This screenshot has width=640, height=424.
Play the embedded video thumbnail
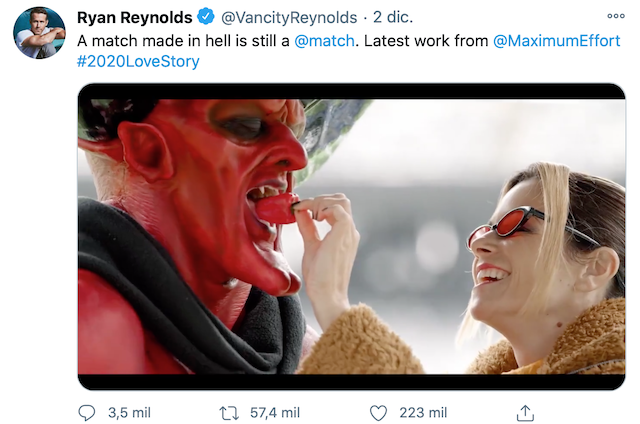pos(351,236)
